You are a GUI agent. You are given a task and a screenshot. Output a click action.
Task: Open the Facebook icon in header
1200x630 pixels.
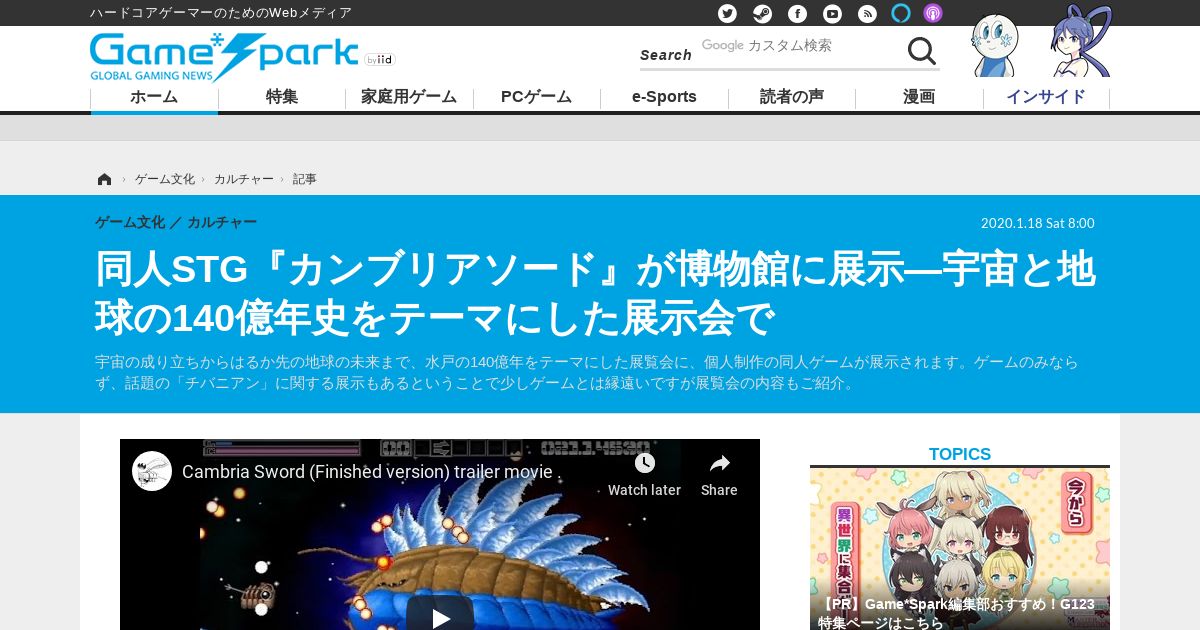[x=797, y=13]
